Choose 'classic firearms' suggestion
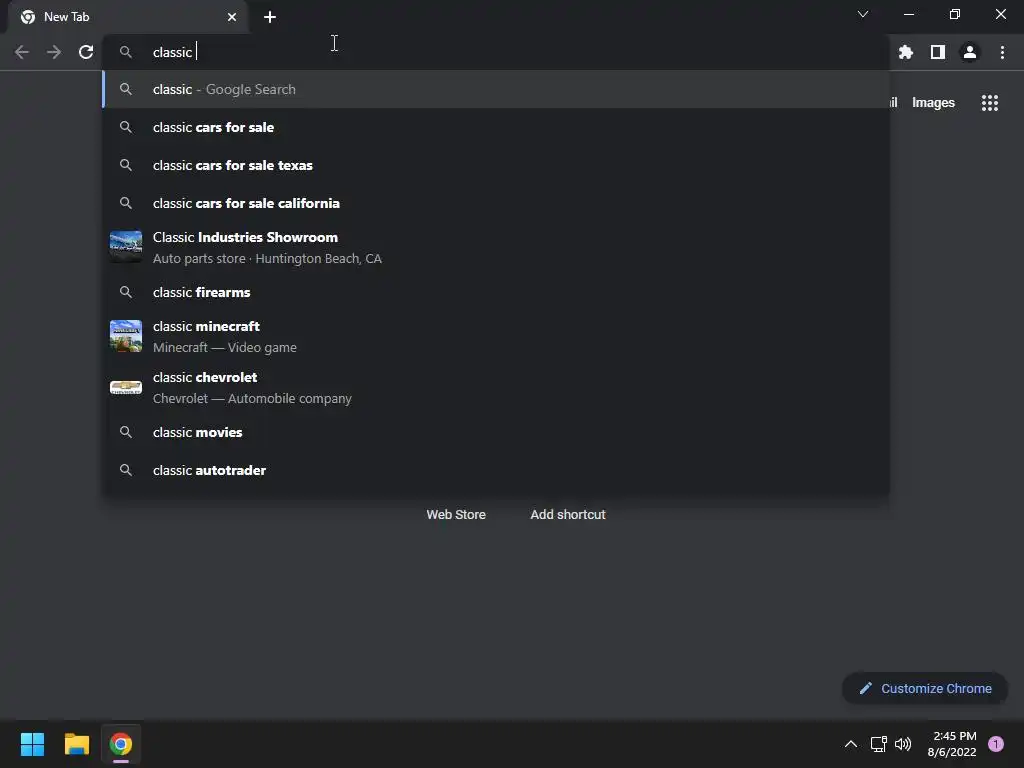1024x768 pixels. pyautogui.click(x=496, y=292)
